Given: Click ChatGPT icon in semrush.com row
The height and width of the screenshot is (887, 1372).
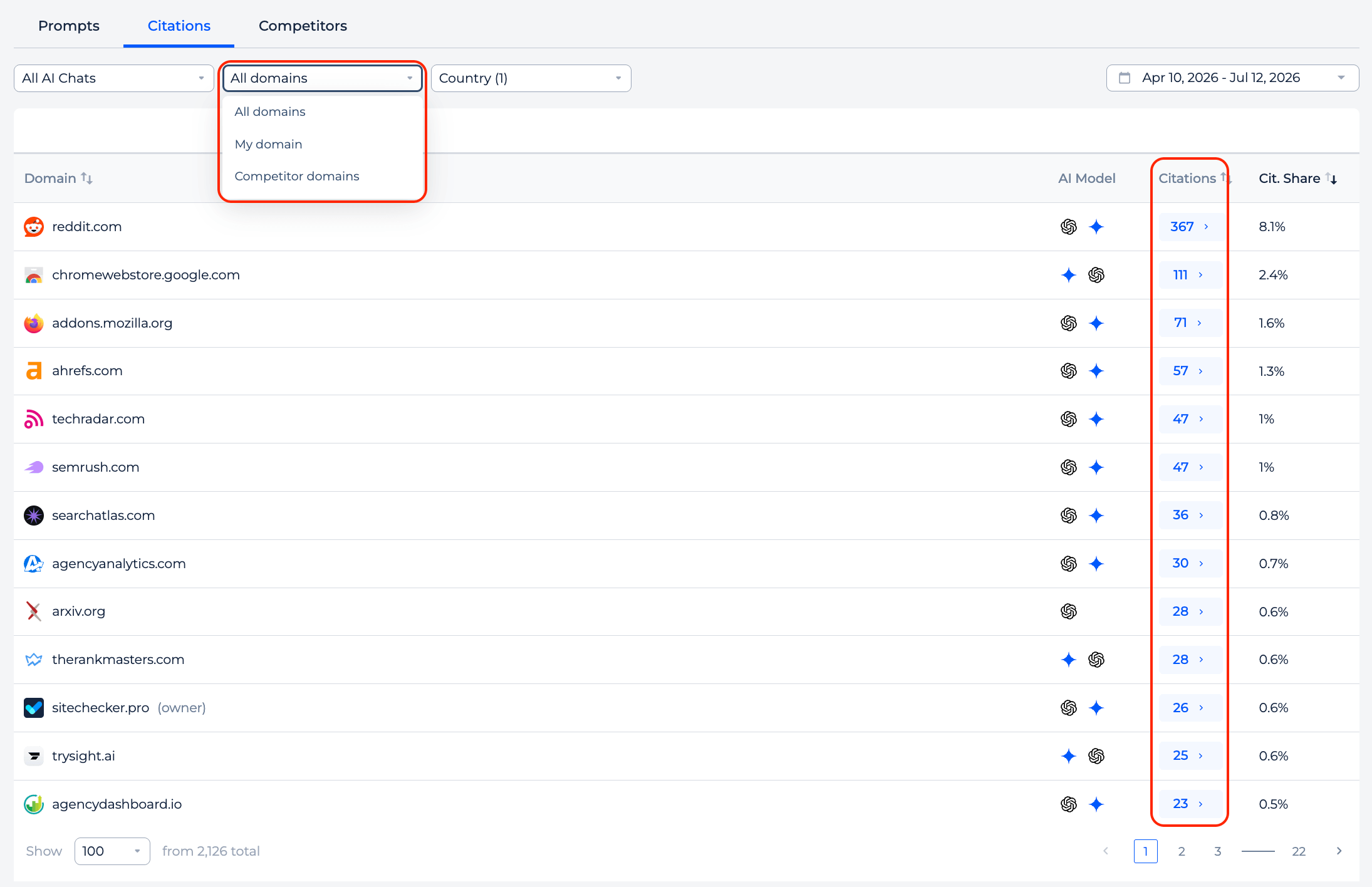Looking at the screenshot, I should pos(1069,467).
